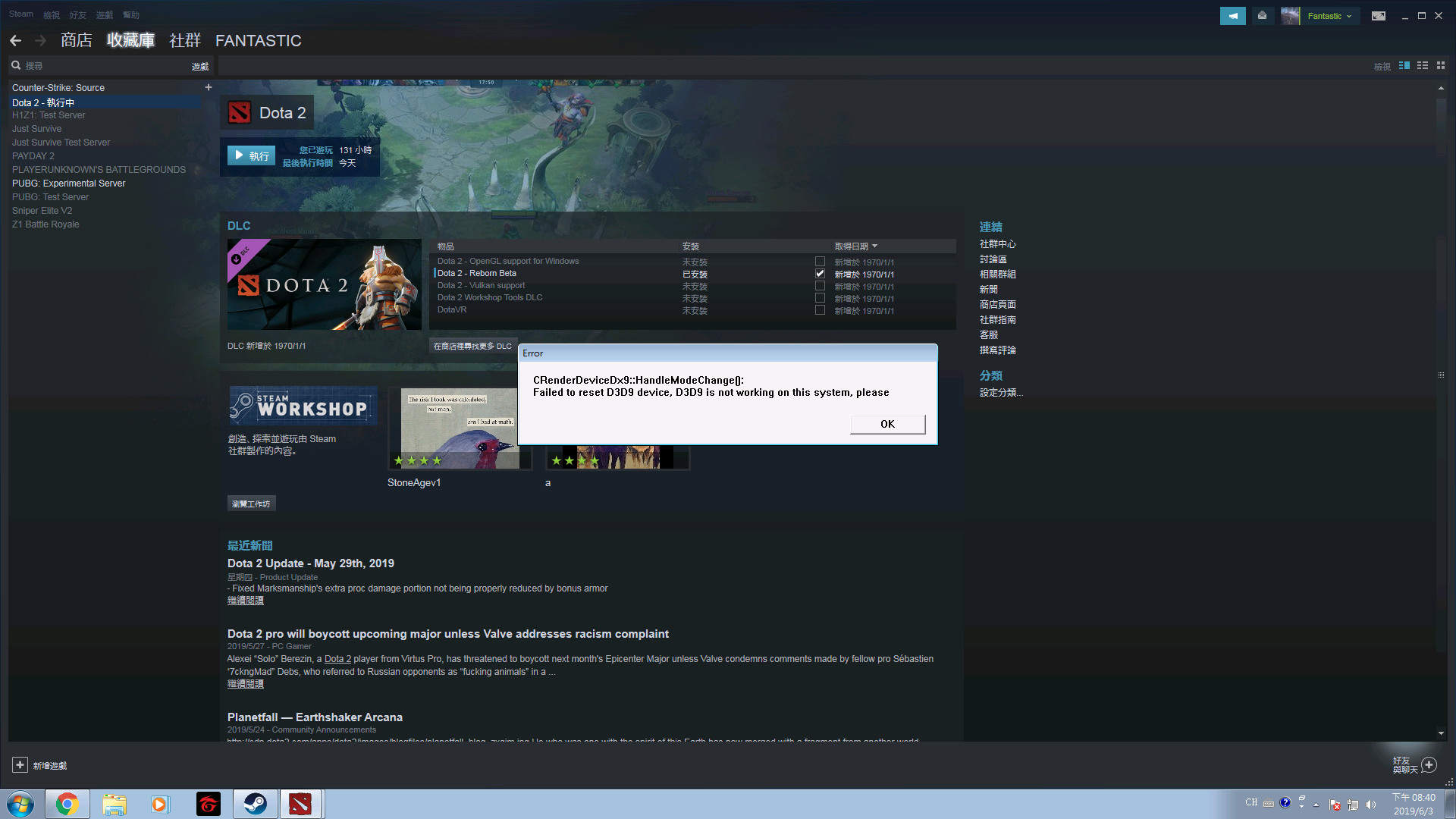This screenshot has height=819, width=1456.
Task: Toggle checkbox for DotaVR DLC
Action: pyautogui.click(x=820, y=310)
